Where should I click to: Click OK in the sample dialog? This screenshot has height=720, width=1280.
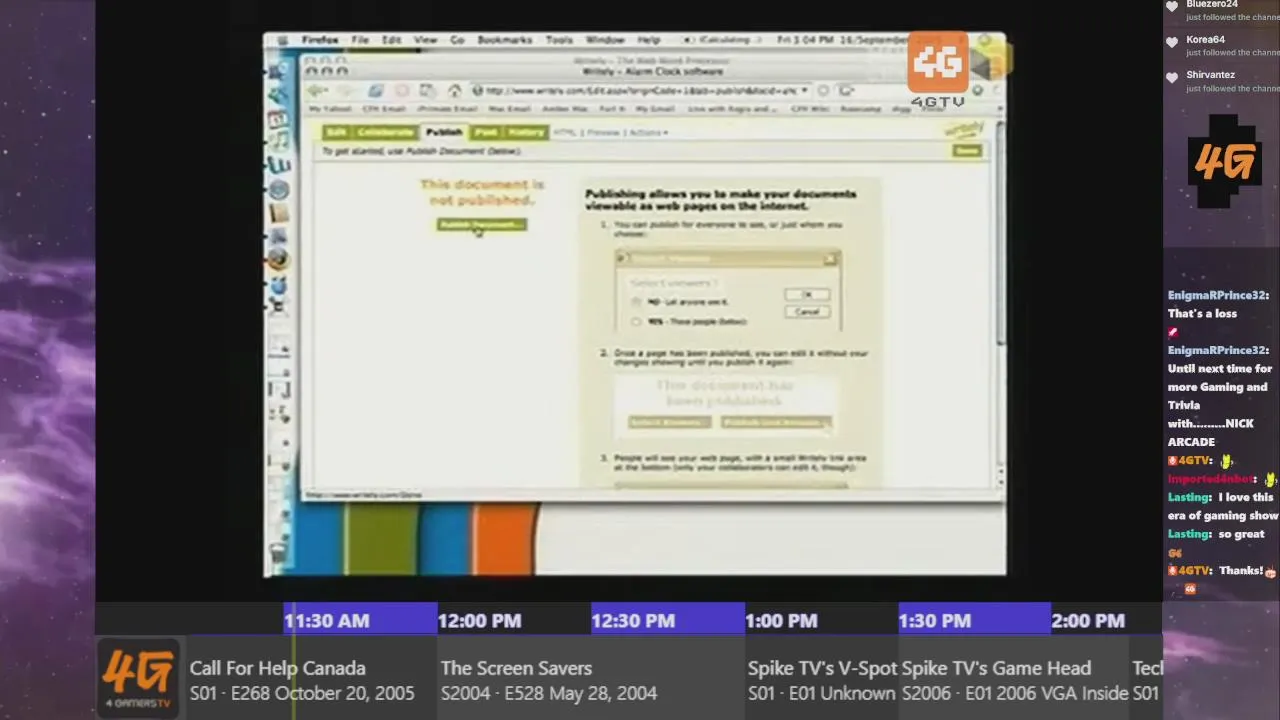click(807, 294)
